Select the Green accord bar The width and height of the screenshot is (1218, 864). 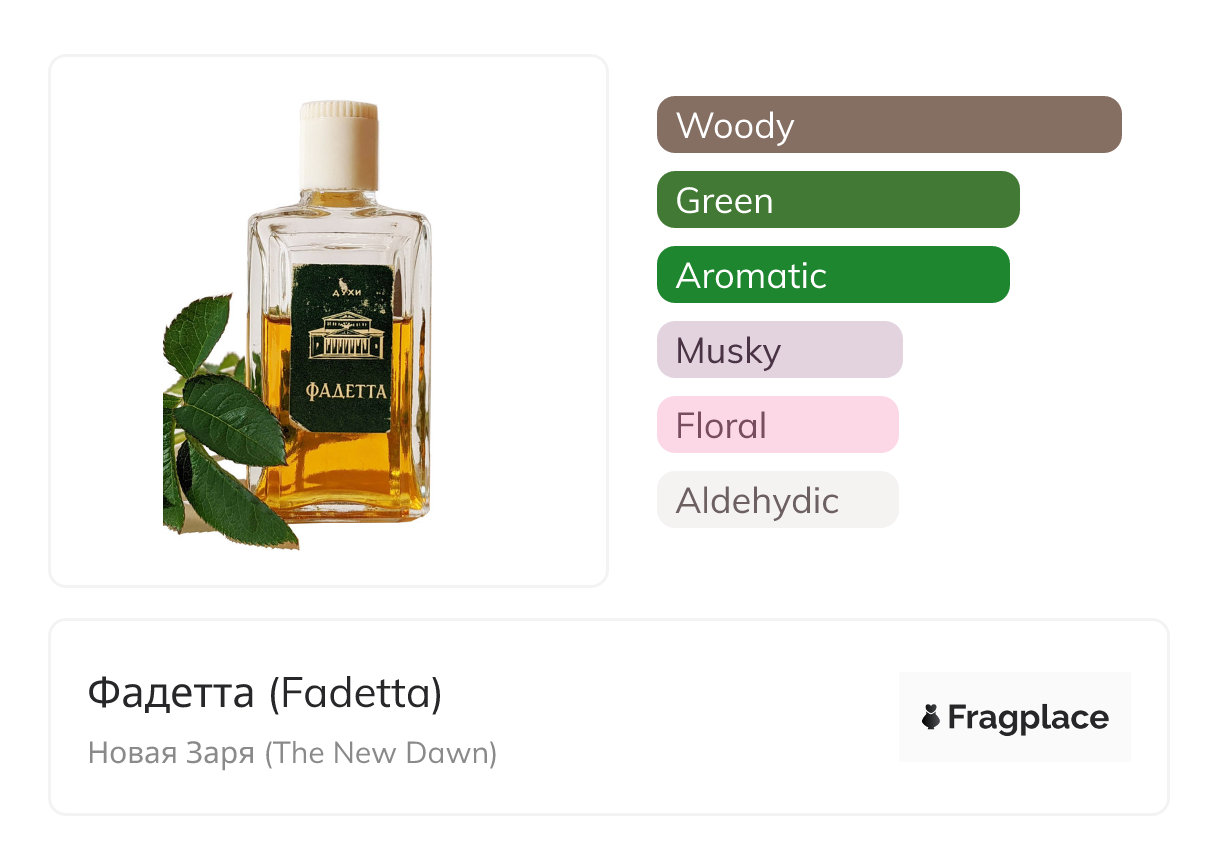click(x=837, y=200)
